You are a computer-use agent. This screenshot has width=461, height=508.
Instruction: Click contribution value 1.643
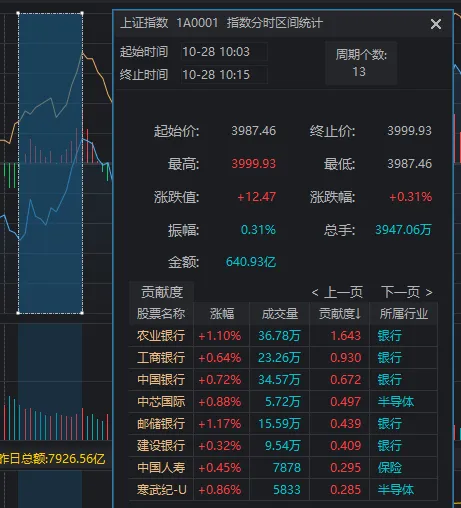click(x=345, y=336)
